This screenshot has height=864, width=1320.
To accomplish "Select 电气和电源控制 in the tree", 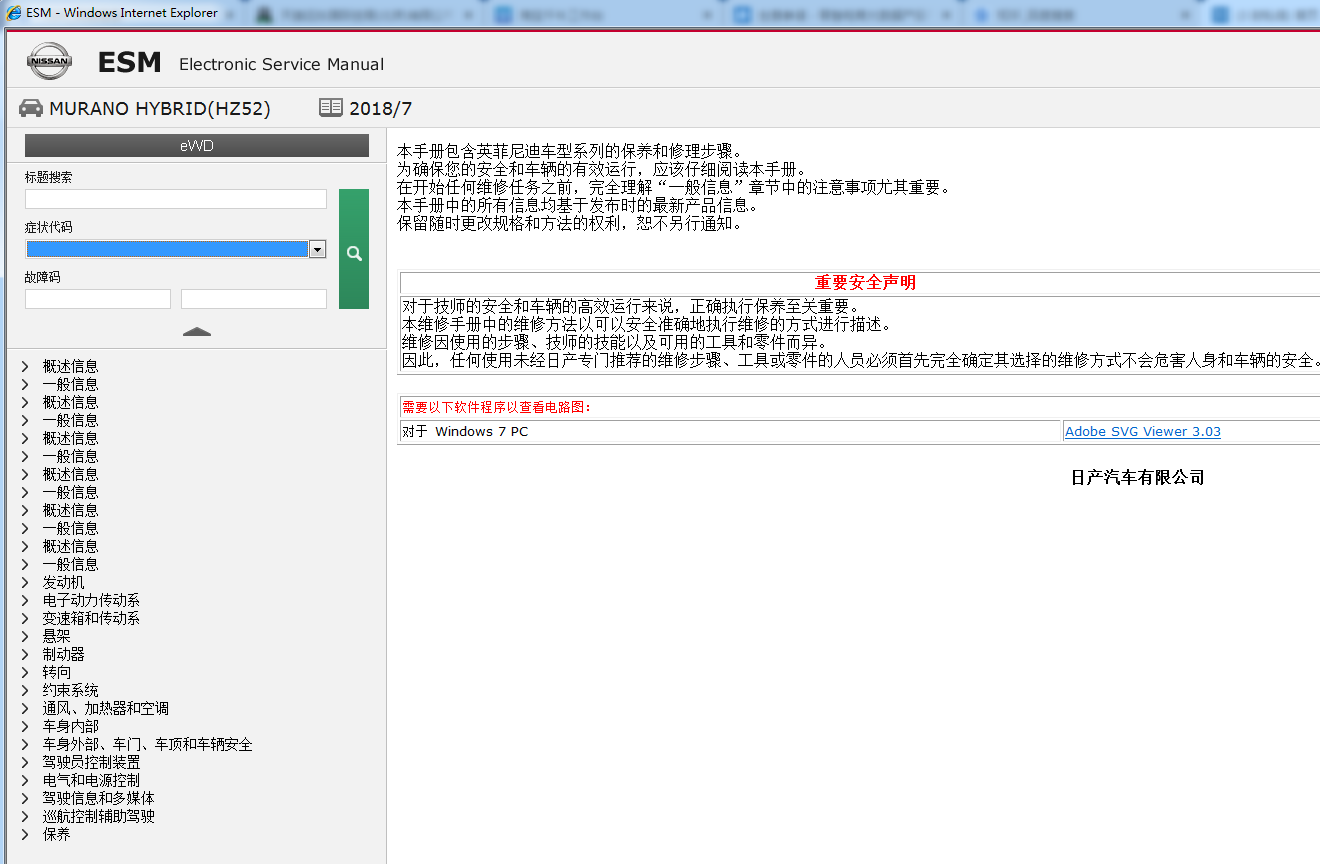I will point(92,780).
